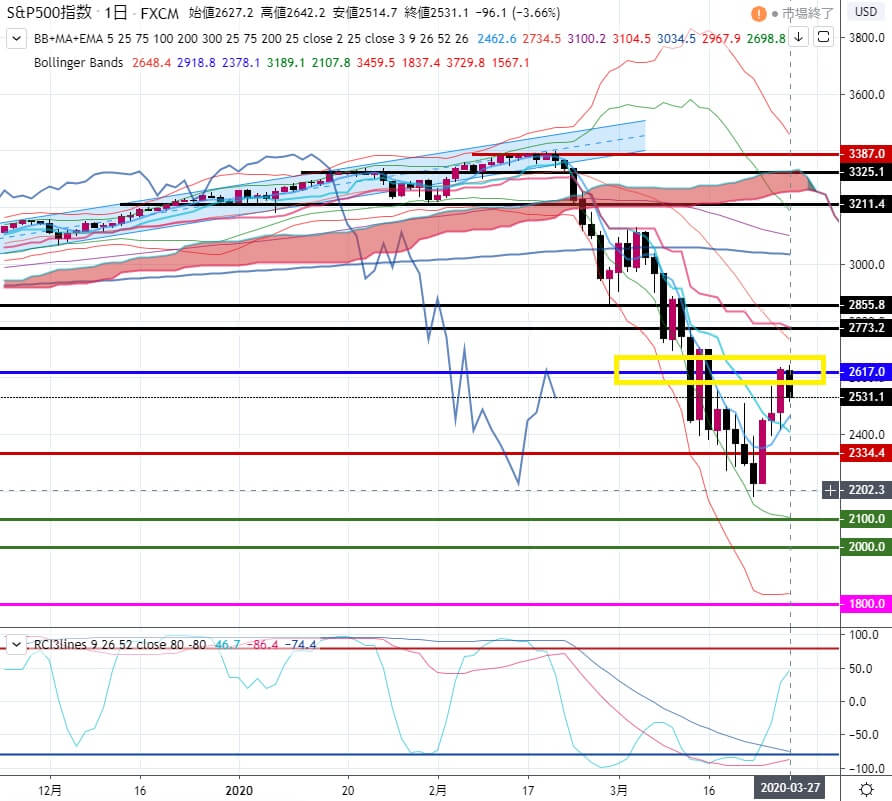Click the -74.4 RCI value
This screenshot has height=801, width=892.
pos(300,645)
